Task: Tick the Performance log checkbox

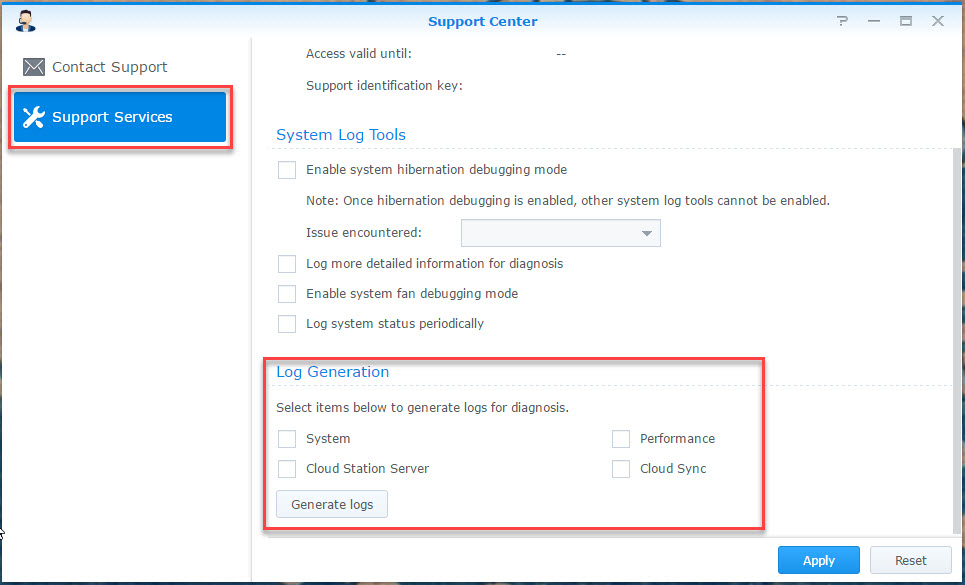Action: click(621, 439)
